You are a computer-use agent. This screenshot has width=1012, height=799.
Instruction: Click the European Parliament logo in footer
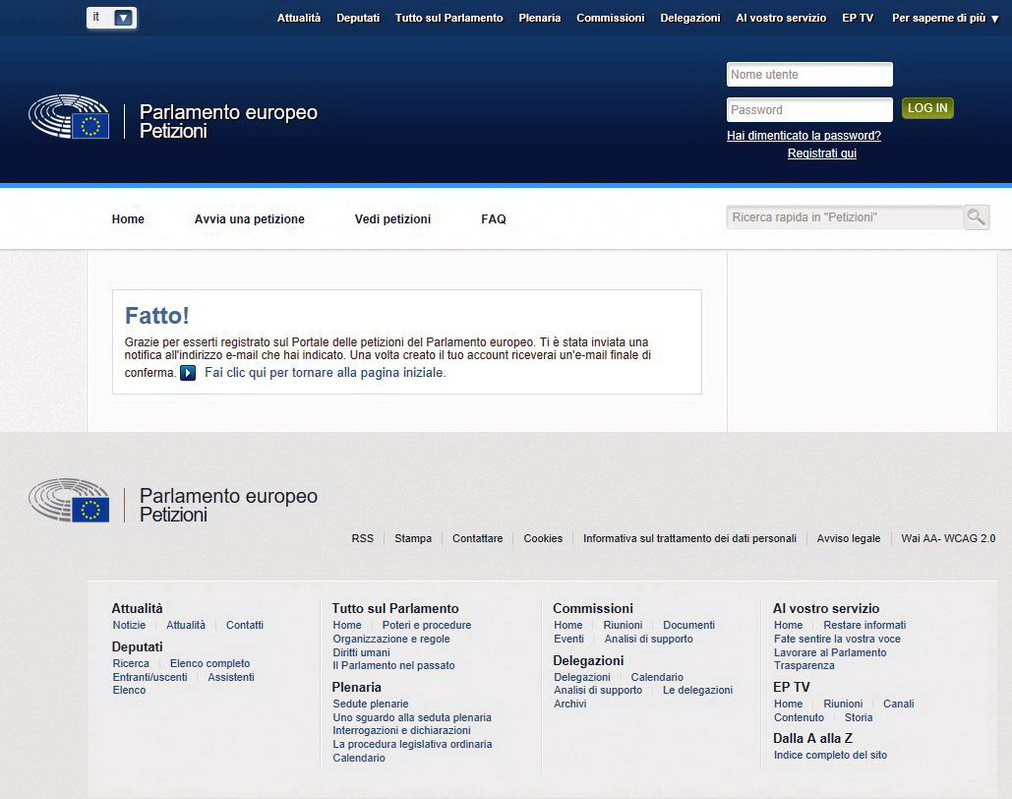[x=69, y=500]
